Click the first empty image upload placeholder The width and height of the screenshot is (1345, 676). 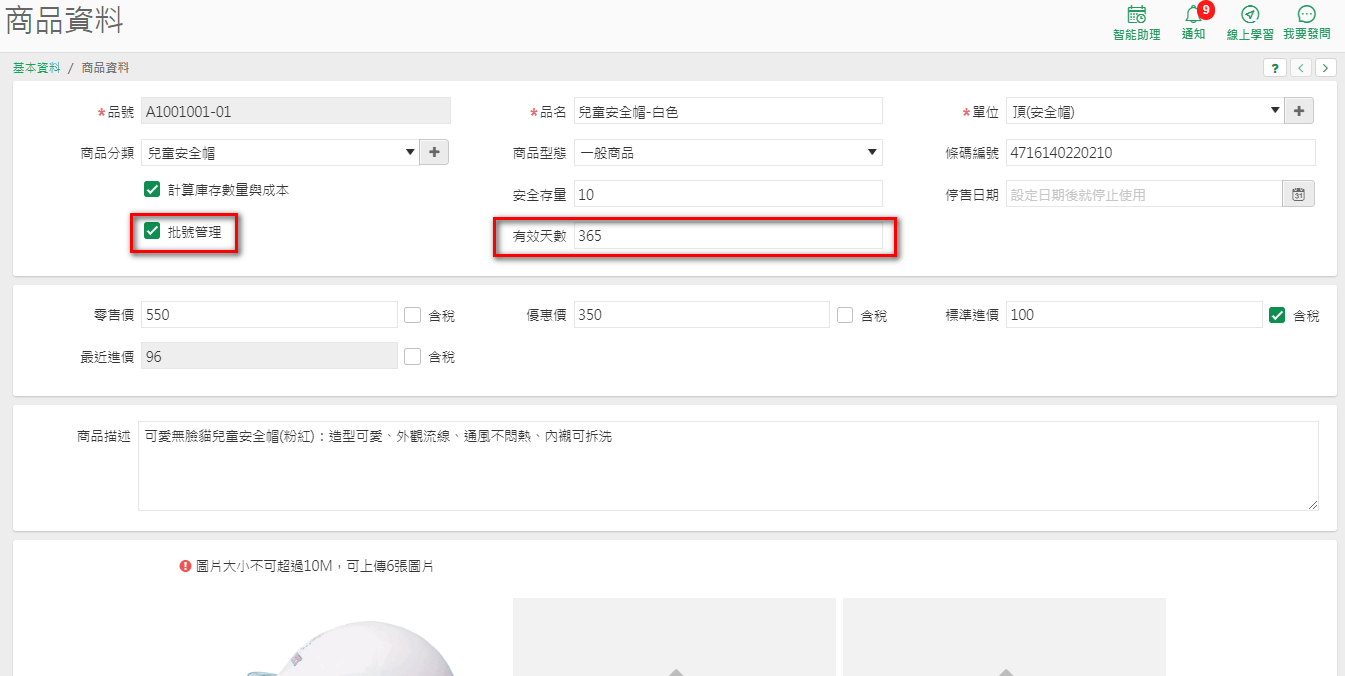(x=674, y=637)
